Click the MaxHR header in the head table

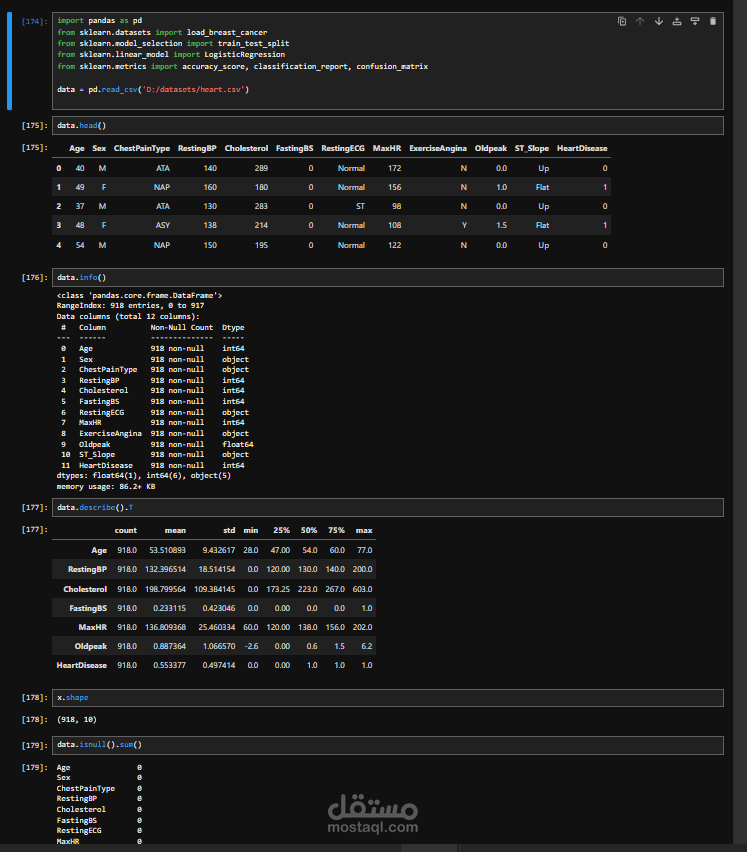click(x=387, y=148)
